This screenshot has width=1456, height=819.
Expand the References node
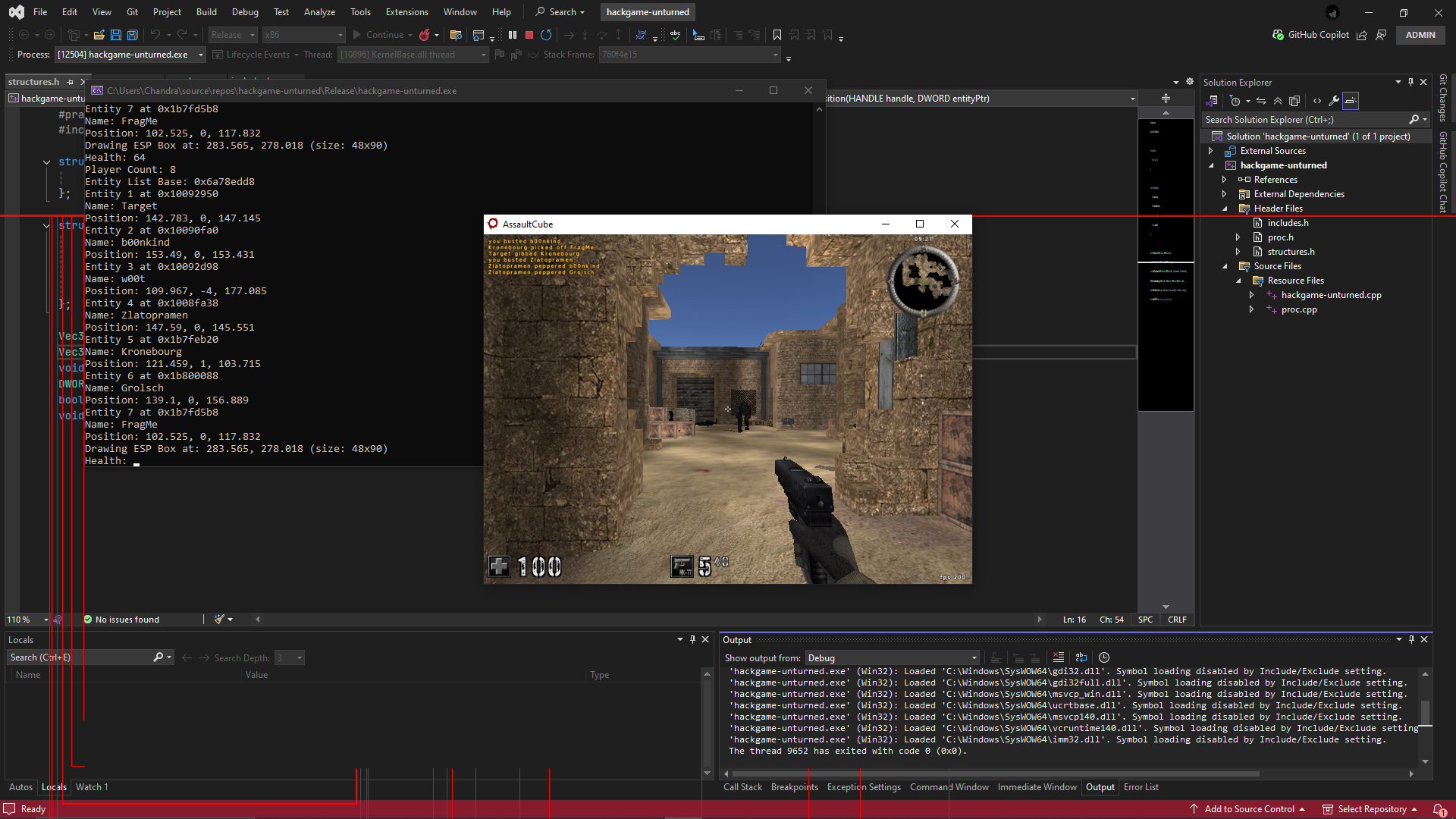[1225, 180]
